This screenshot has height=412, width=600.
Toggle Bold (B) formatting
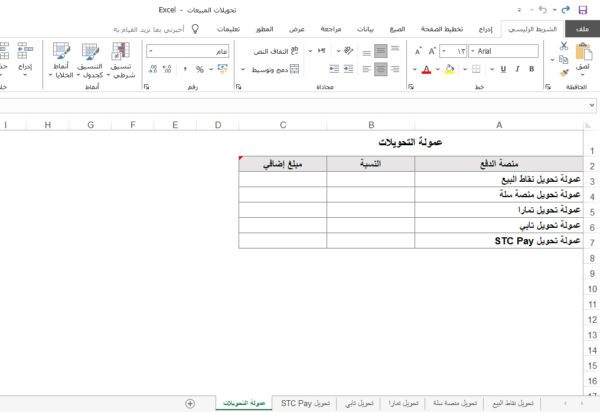point(531,69)
